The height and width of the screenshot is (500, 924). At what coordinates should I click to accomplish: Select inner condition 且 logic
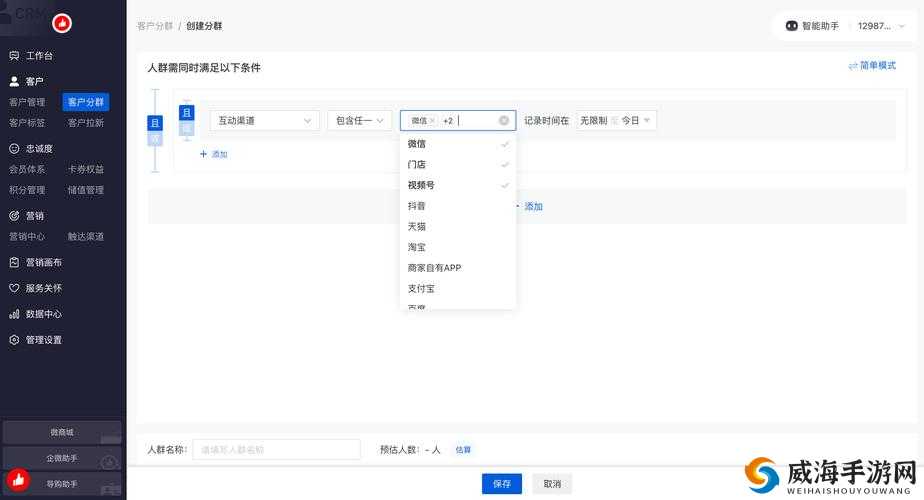(x=186, y=113)
